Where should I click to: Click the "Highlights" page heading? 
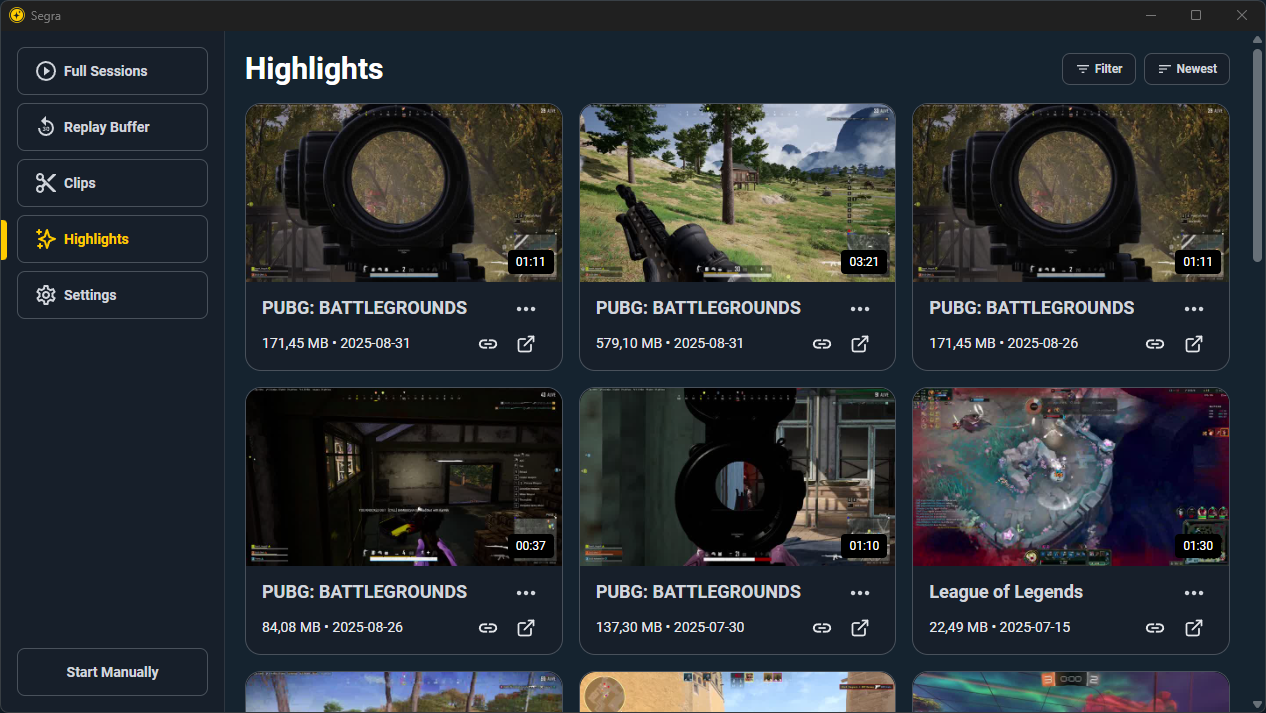pyautogui.click(x=314, y=69)
